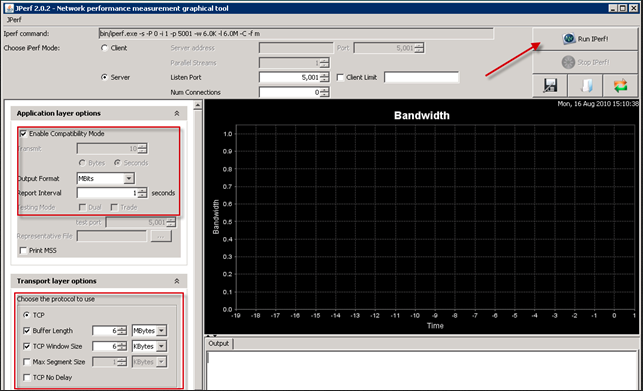Adjust the Buffer Length spinner arrows
This screenshot has height=391, width=643.
click(122, 331)
